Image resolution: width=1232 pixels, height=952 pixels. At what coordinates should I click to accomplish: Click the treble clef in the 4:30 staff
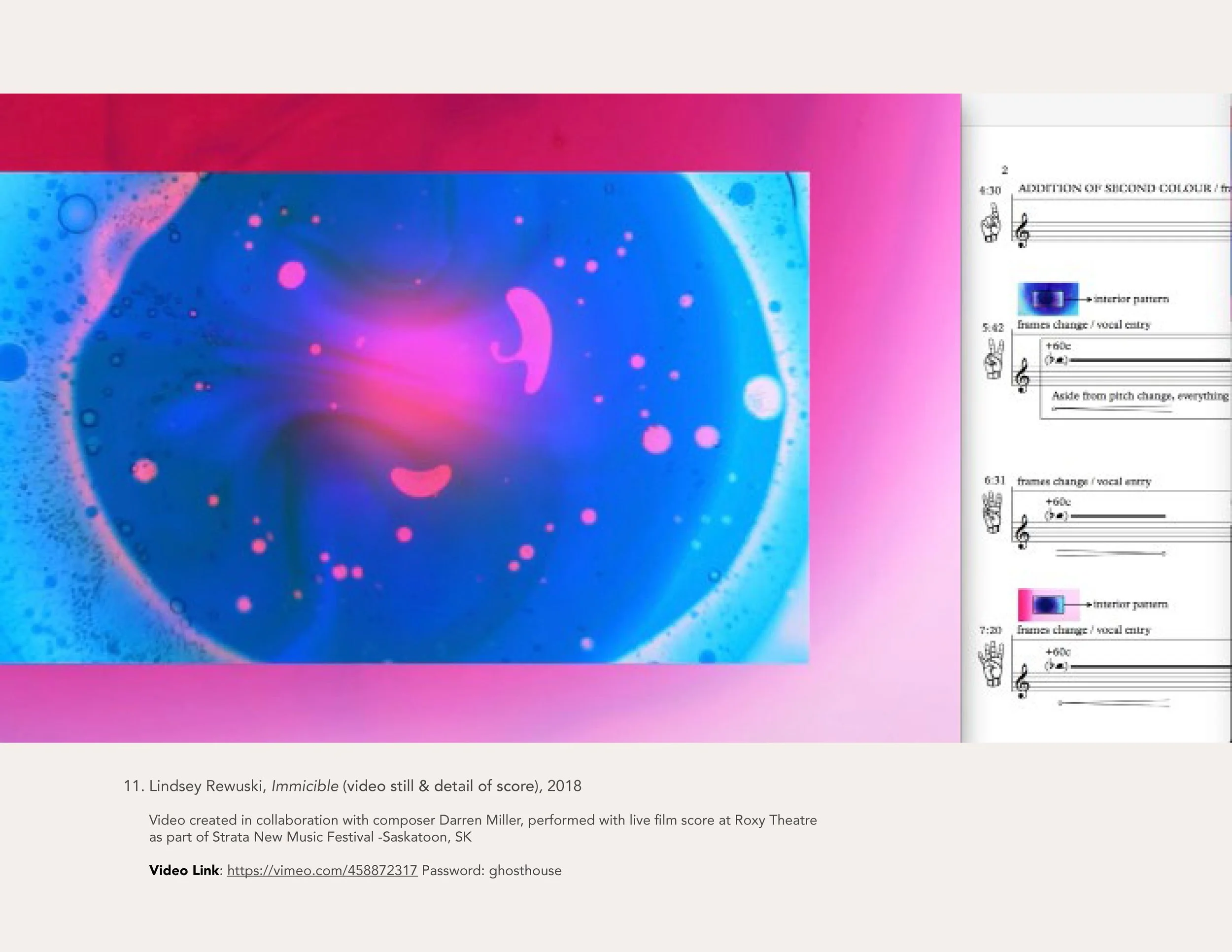[x=1022, y=231]
